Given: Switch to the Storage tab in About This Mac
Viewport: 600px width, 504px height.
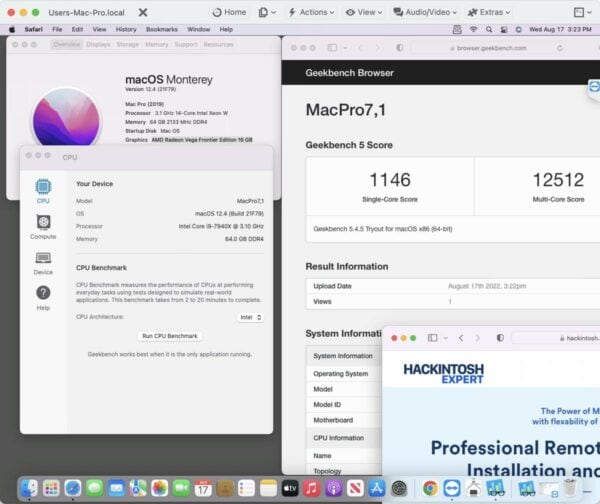Looking at the screenshot, I should click(x=127, y=44).
